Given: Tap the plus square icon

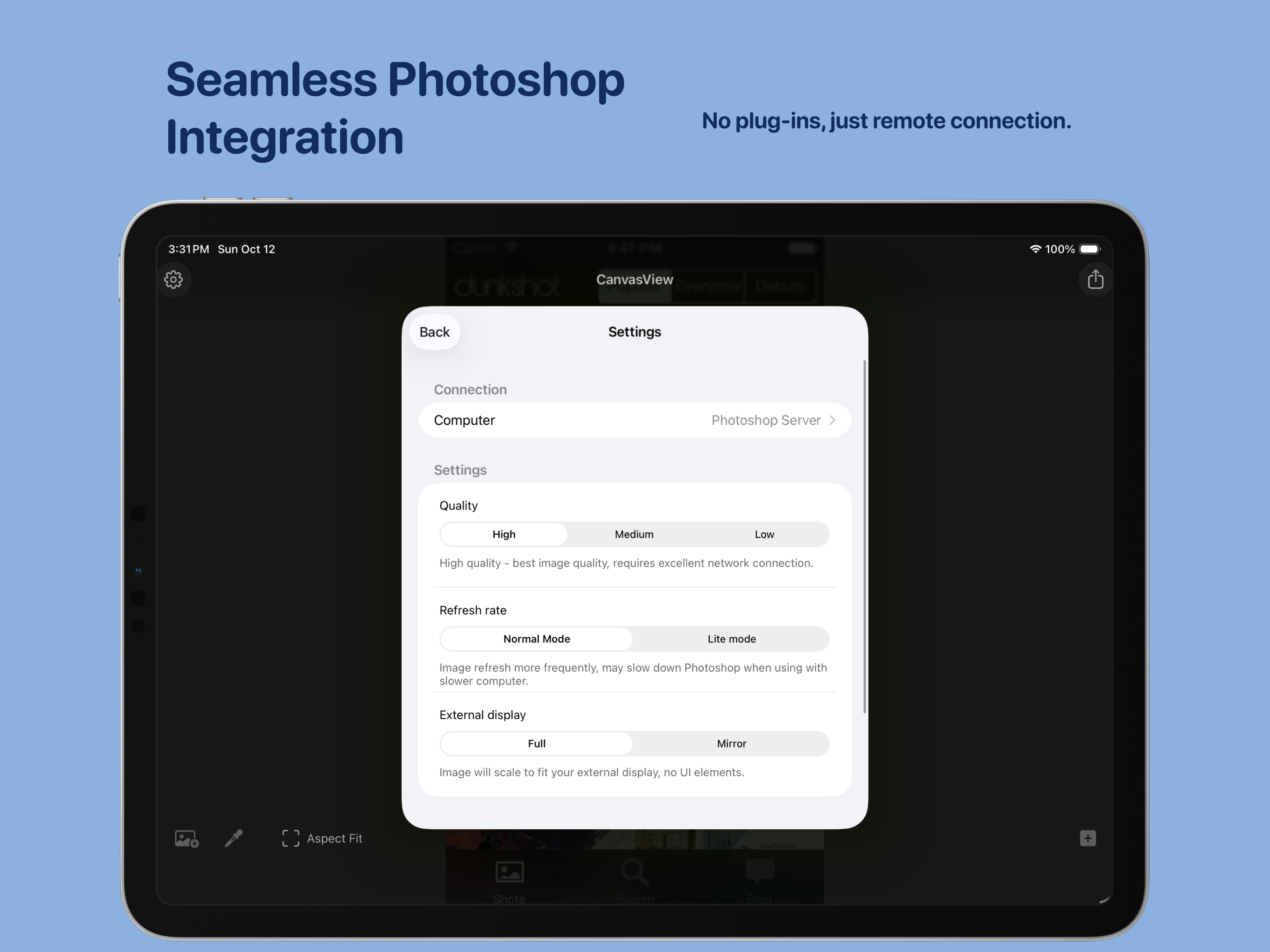Looking at the screenshot, I should [1087, 838].
